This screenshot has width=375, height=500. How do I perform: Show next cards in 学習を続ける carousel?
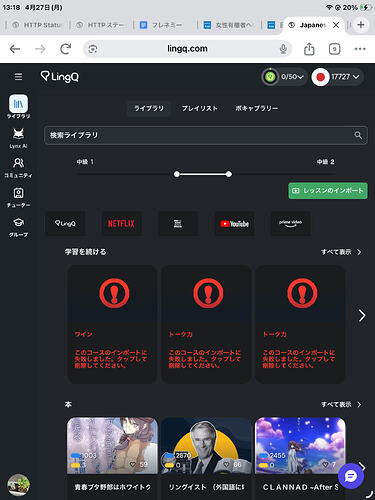(x=362, y=315)
